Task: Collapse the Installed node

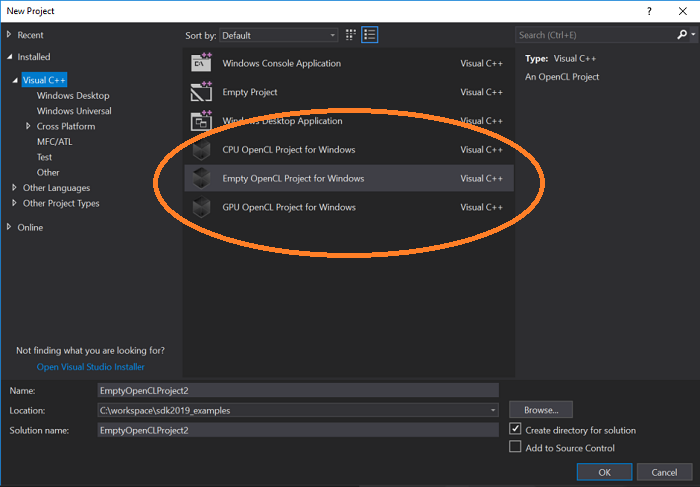Action: 9,57
